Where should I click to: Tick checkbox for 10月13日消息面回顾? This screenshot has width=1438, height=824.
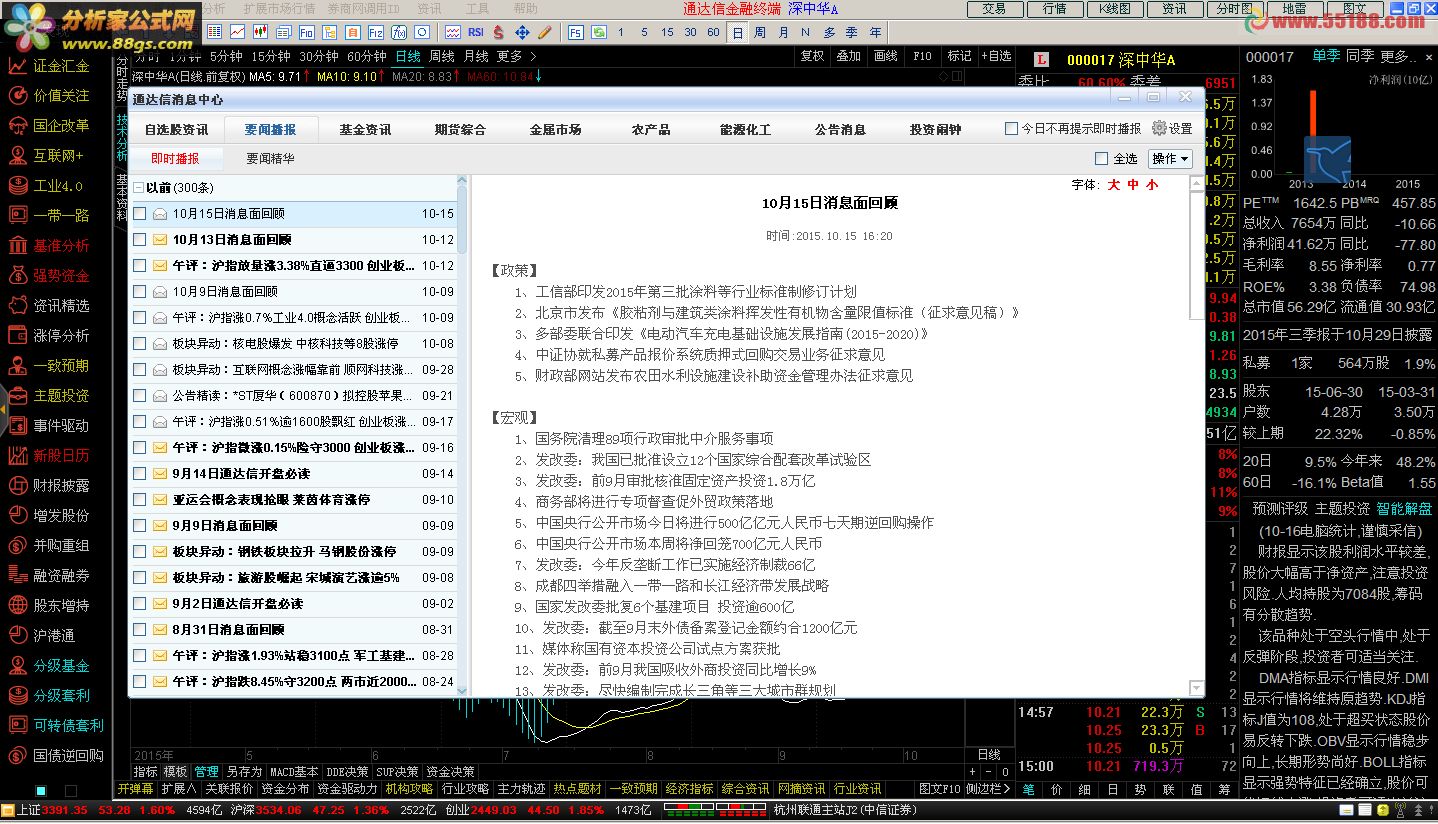(139, 240)
